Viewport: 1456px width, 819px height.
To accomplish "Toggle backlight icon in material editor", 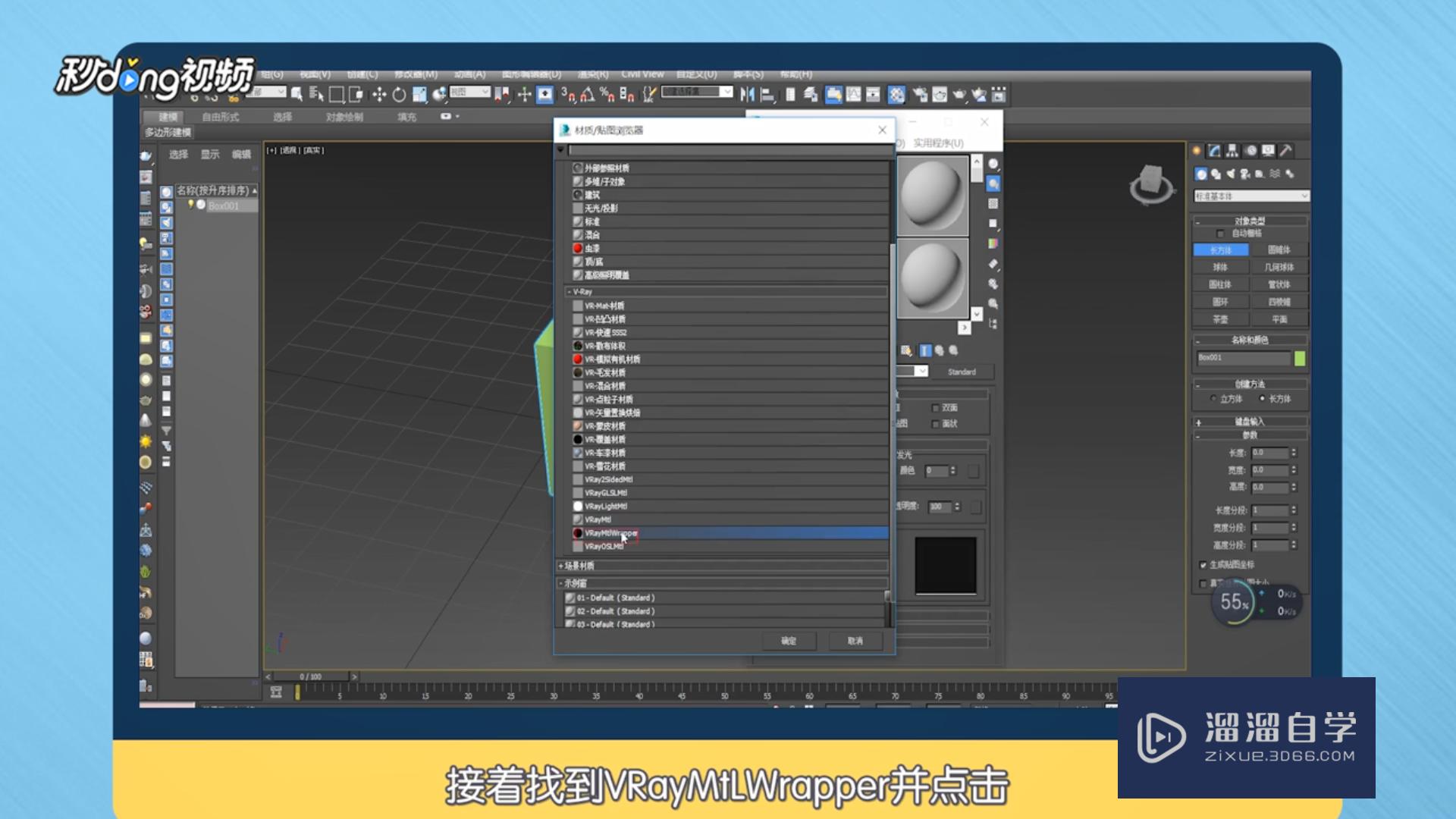I will pyautogui.click(x=993, y=184).
